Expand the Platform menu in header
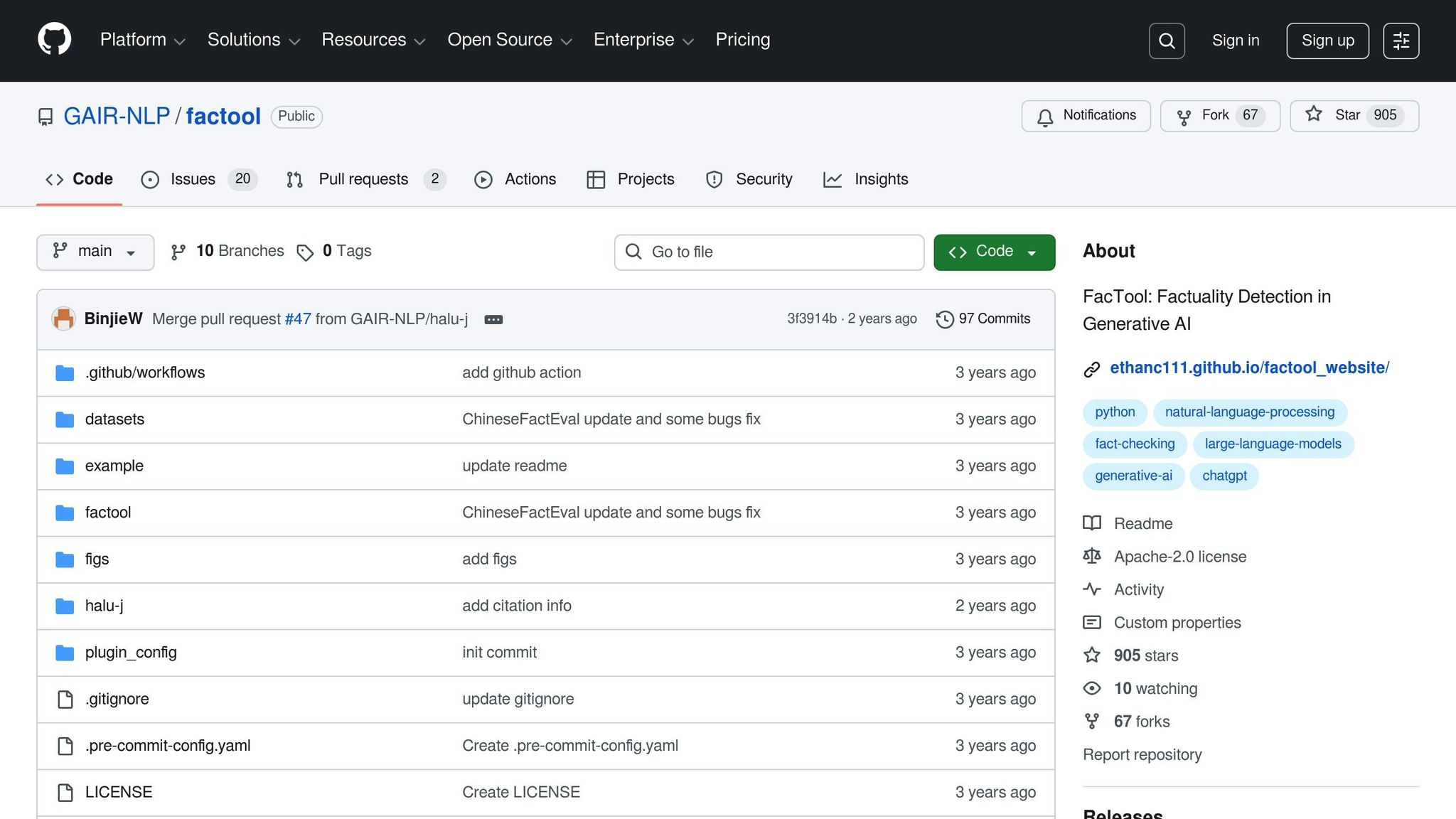1456x819 pixels. [x=142, y=40]
